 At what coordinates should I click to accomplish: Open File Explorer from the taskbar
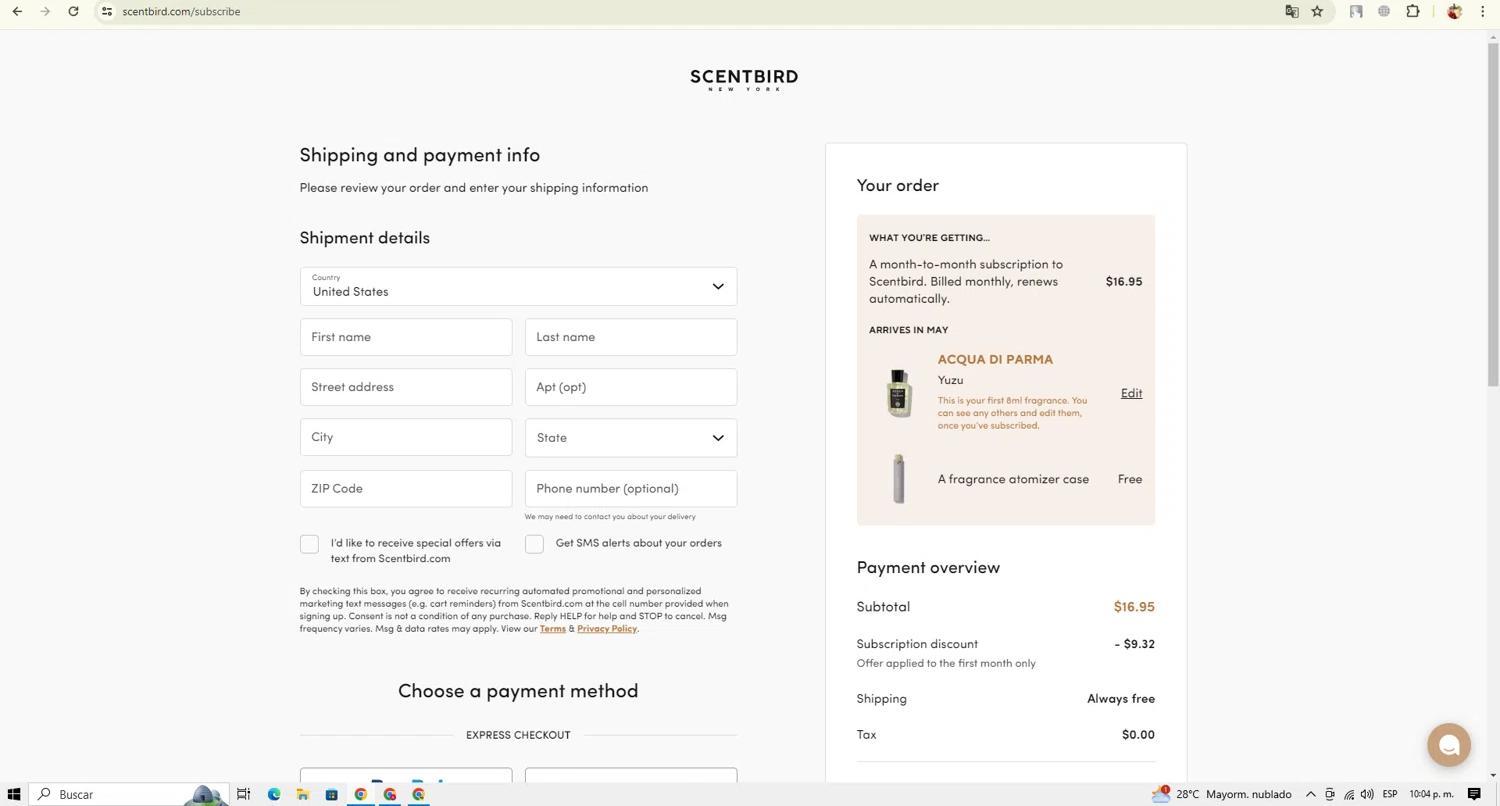(302, 794)
